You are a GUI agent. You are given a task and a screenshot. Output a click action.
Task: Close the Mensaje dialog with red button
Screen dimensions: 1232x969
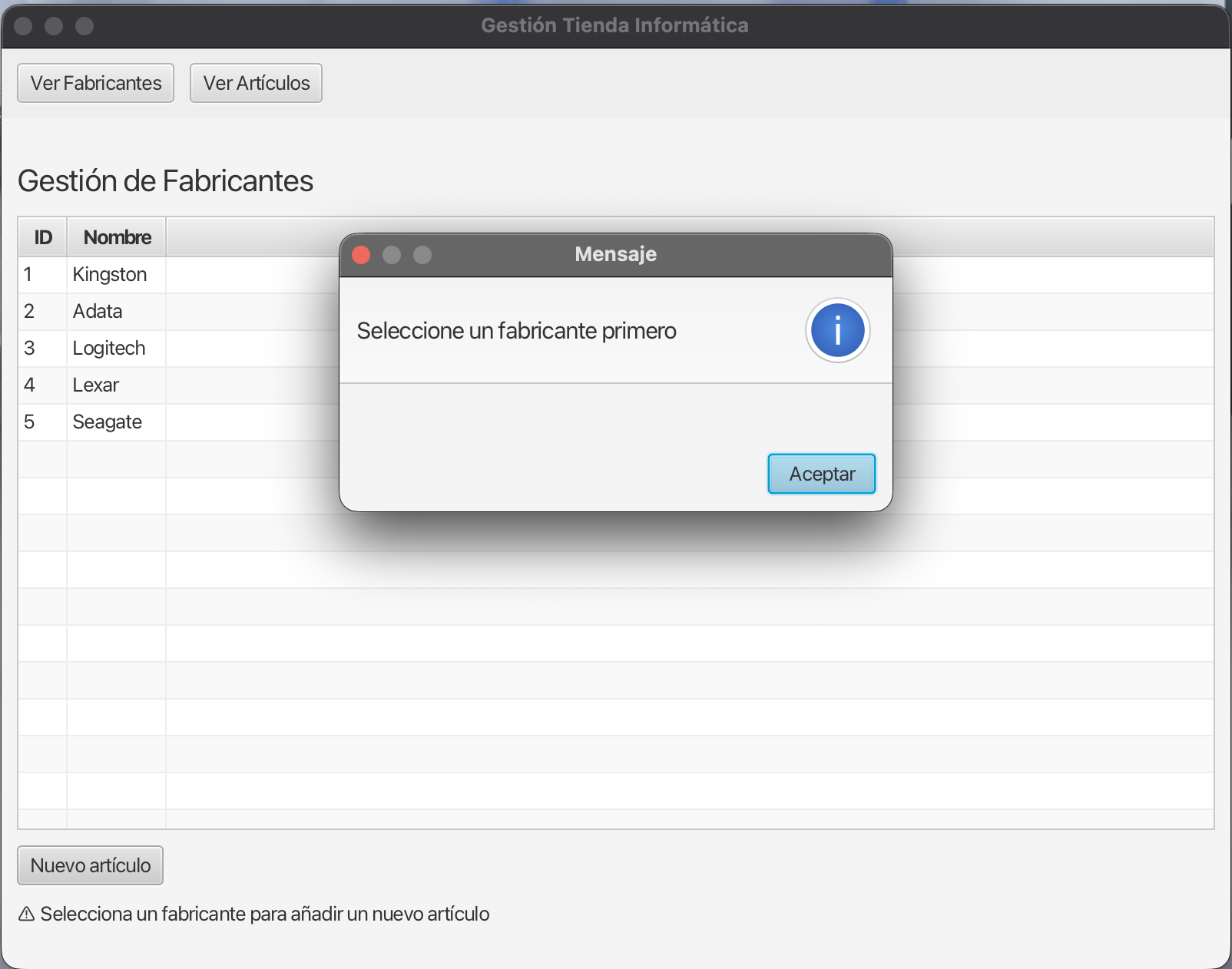pyautogui.click(x=361, y=255)
